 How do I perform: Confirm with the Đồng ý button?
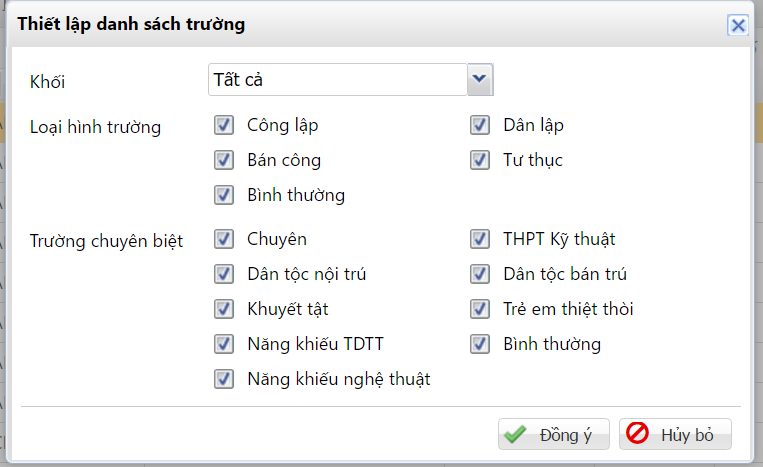pos(553,434)
